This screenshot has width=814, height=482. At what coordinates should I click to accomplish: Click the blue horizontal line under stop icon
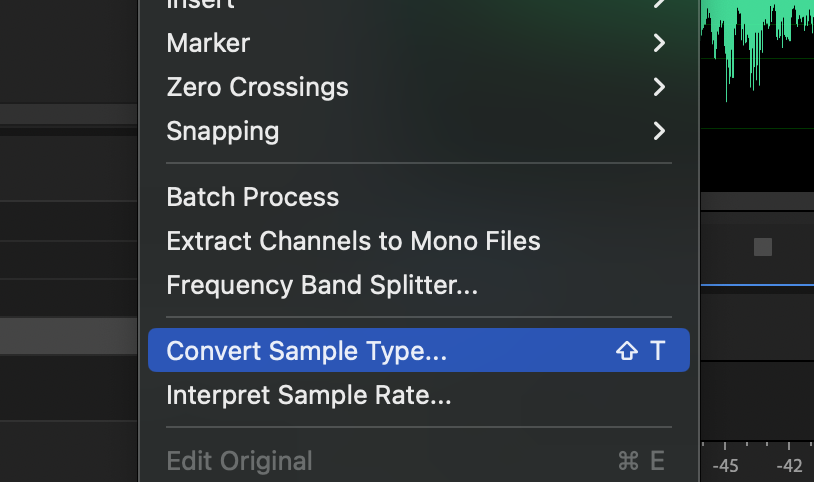[x=757, y=285]
